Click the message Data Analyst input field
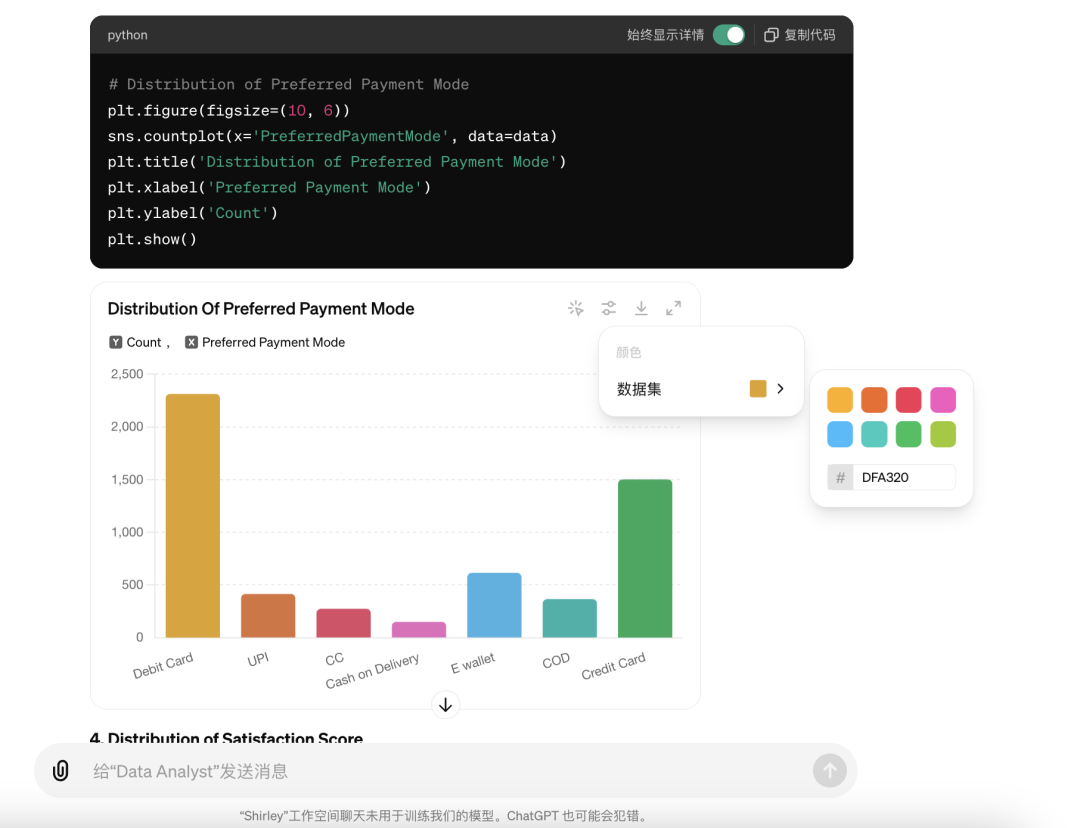Viewport: 1080px width, 828px height. pos(440,771)
